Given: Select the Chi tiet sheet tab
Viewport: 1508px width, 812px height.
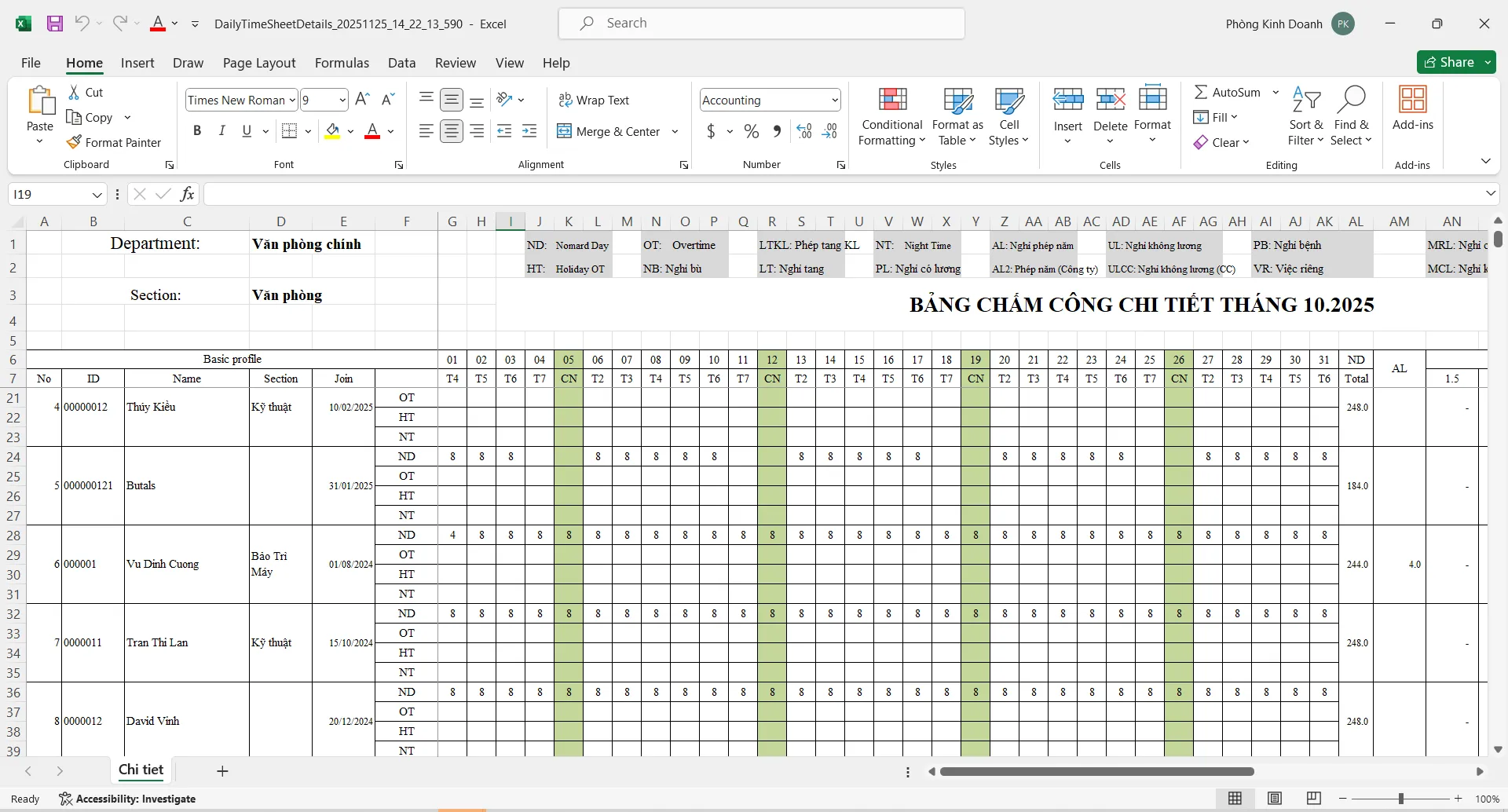Looking at the screenshot, I should 141,770.
